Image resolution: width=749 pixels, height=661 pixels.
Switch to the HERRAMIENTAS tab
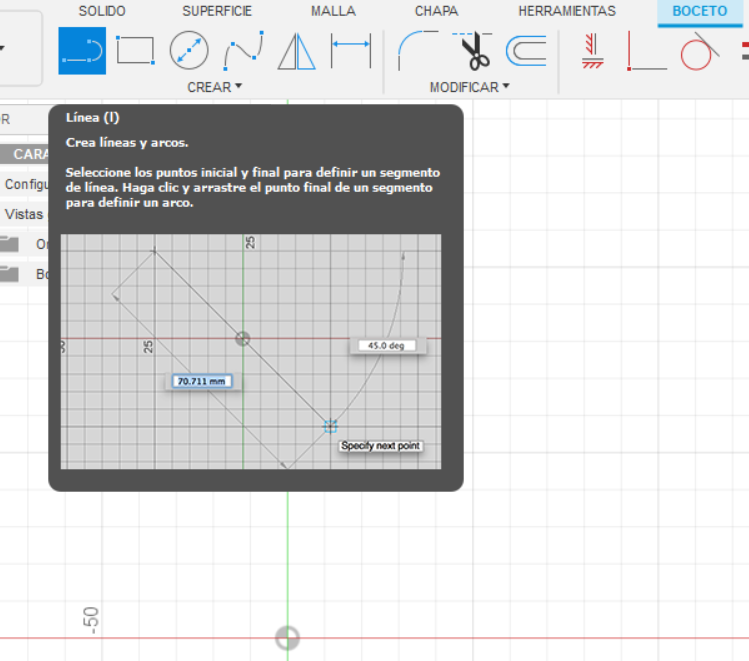567,11
